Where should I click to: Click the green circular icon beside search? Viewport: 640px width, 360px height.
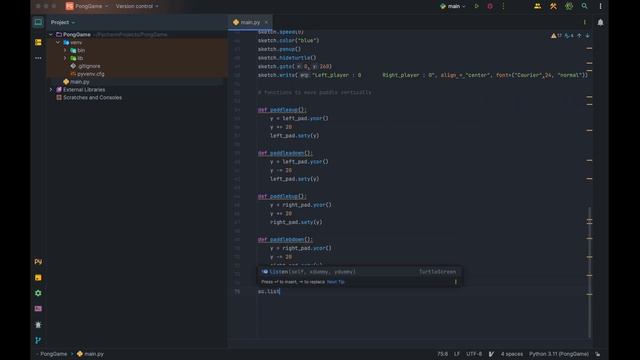[569, 6]
